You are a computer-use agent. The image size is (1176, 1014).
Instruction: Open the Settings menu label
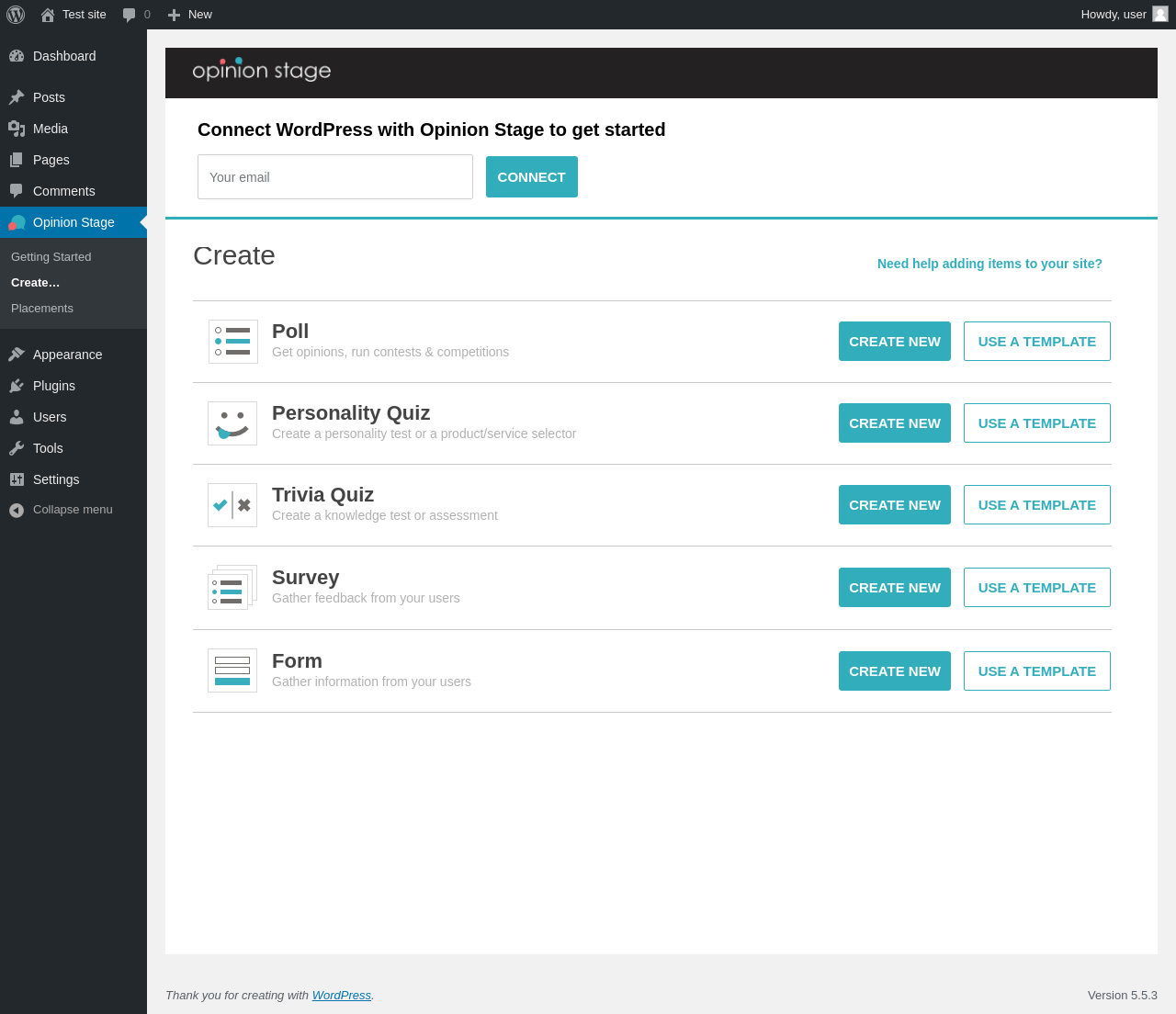tap(56, 479)
